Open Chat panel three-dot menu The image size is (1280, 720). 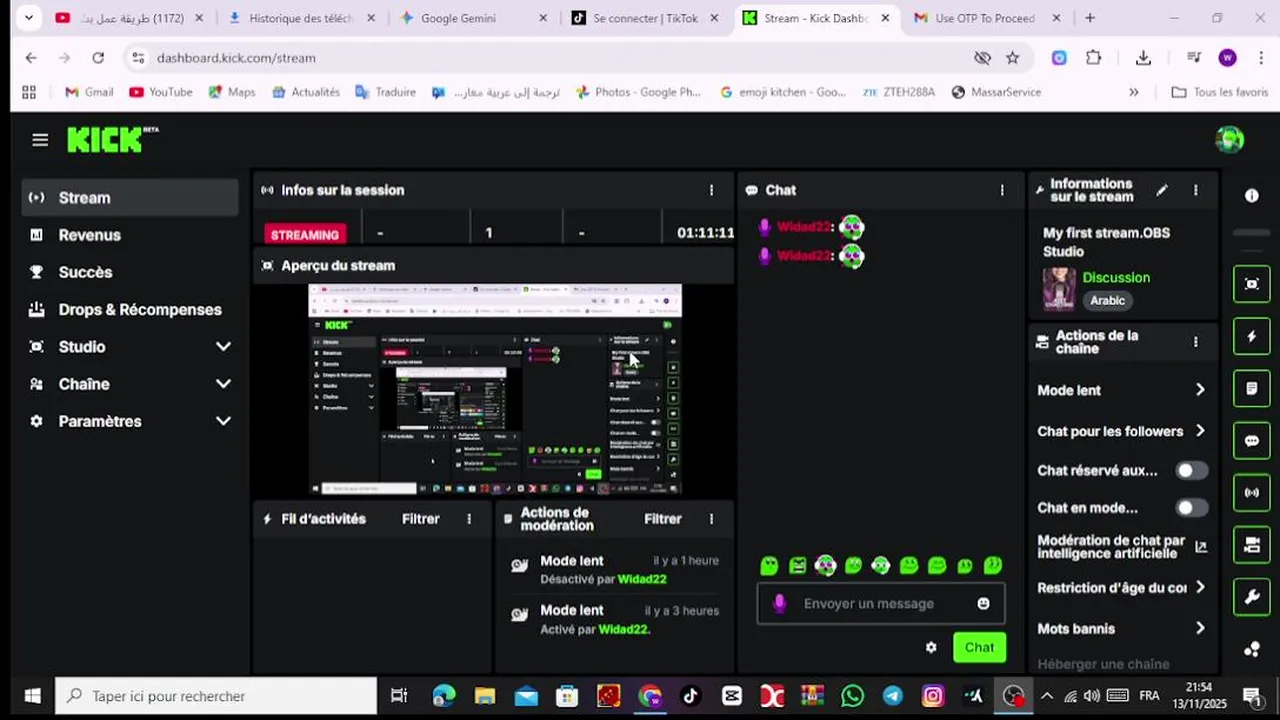pos(1002,190)
